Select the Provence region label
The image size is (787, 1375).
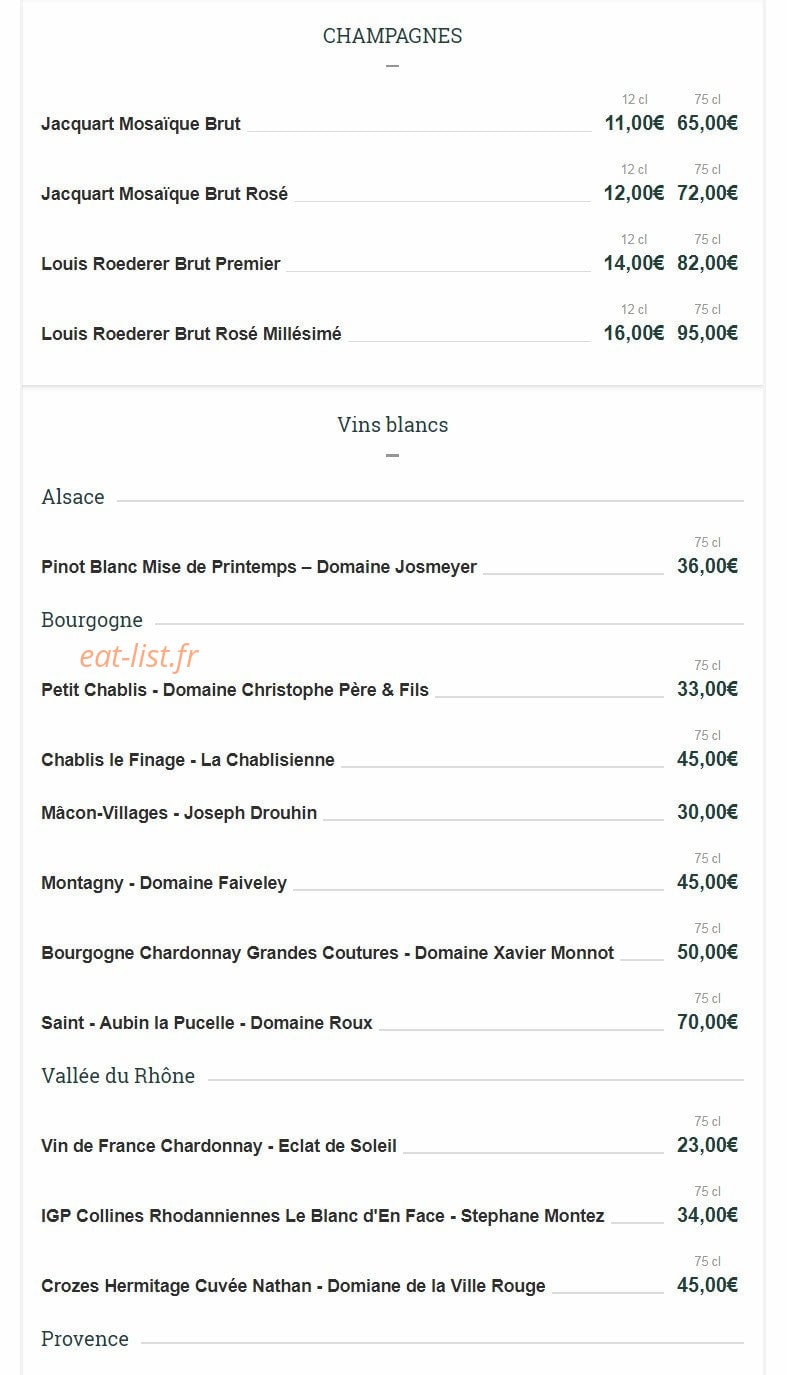click(x=85, y=1339)
